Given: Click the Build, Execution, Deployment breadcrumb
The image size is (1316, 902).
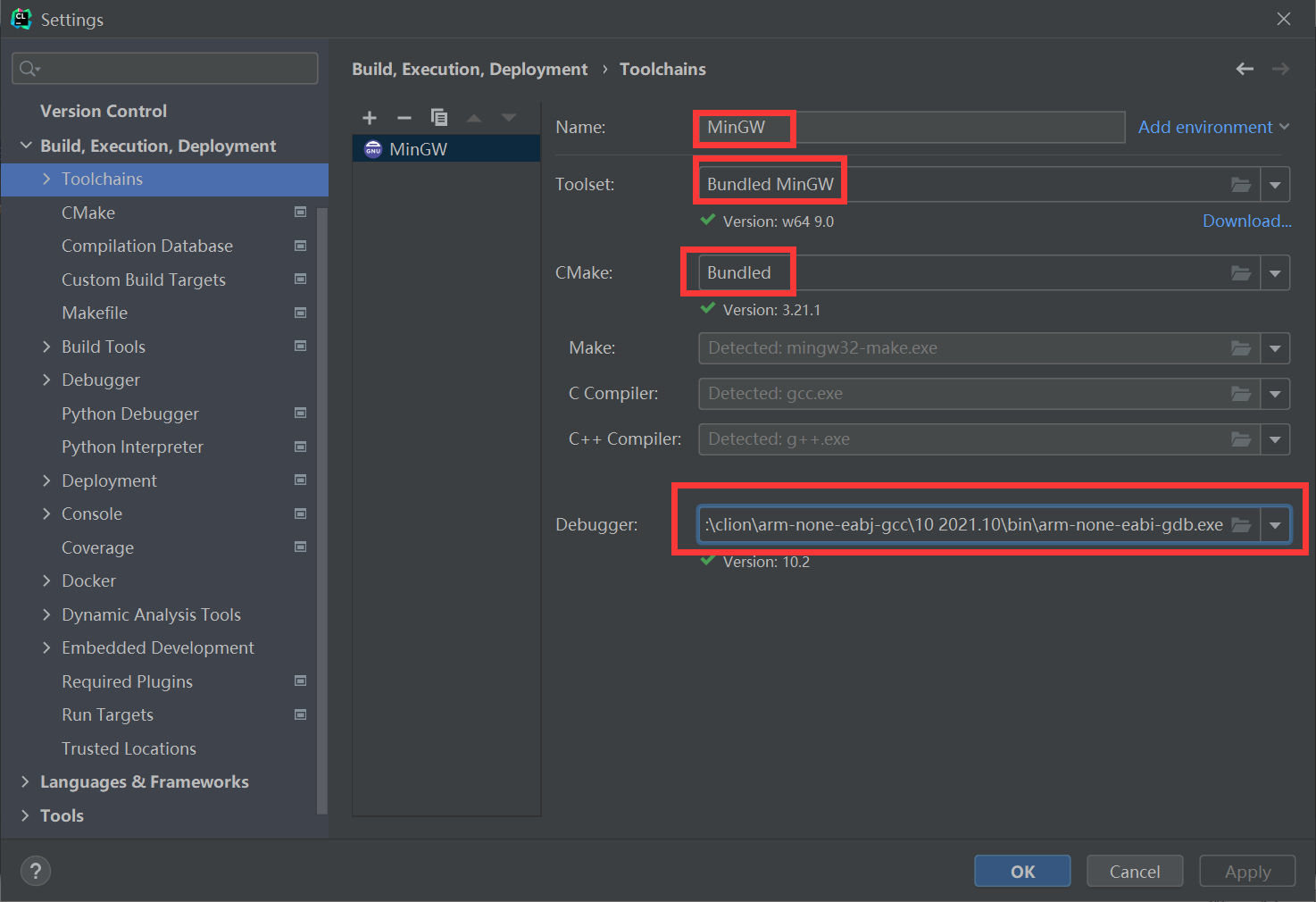Looking at the screenshot, I should pyautogui.click(x=470, y=69).
